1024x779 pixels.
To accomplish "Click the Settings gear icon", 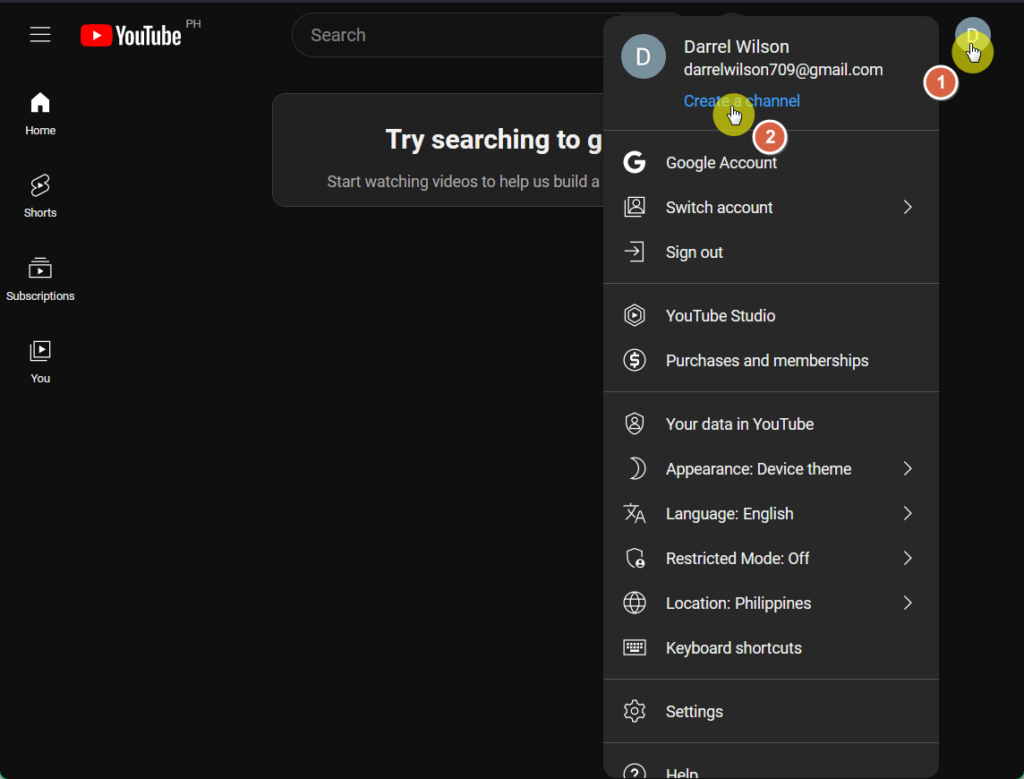I will coord(634,711).
